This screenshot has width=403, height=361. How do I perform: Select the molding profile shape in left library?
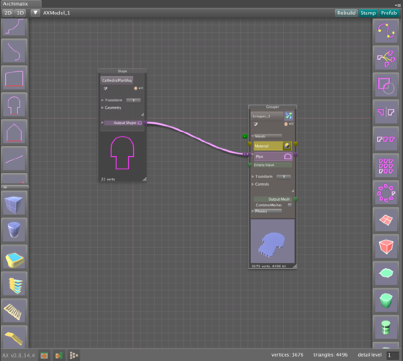(x=15, y=27)
